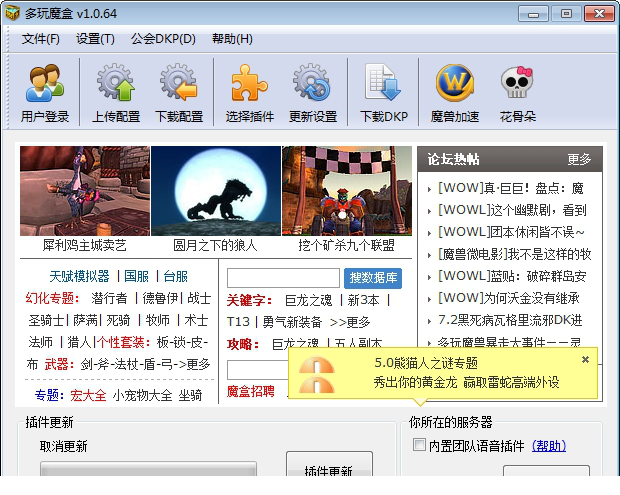Open forum post 7.2黑死病瓦格里流邪DK进
The image size is (620, 495).
(510, 320)
